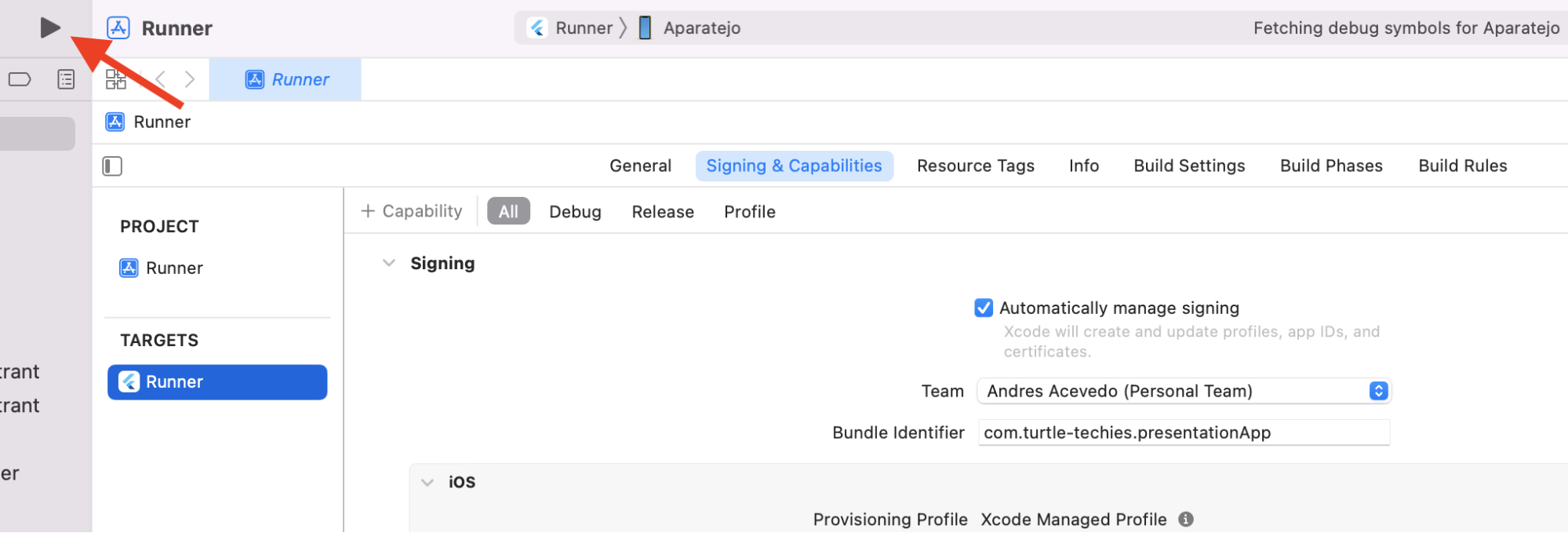
Task: Open the Build Phases tab
Action: [1331, 166]
